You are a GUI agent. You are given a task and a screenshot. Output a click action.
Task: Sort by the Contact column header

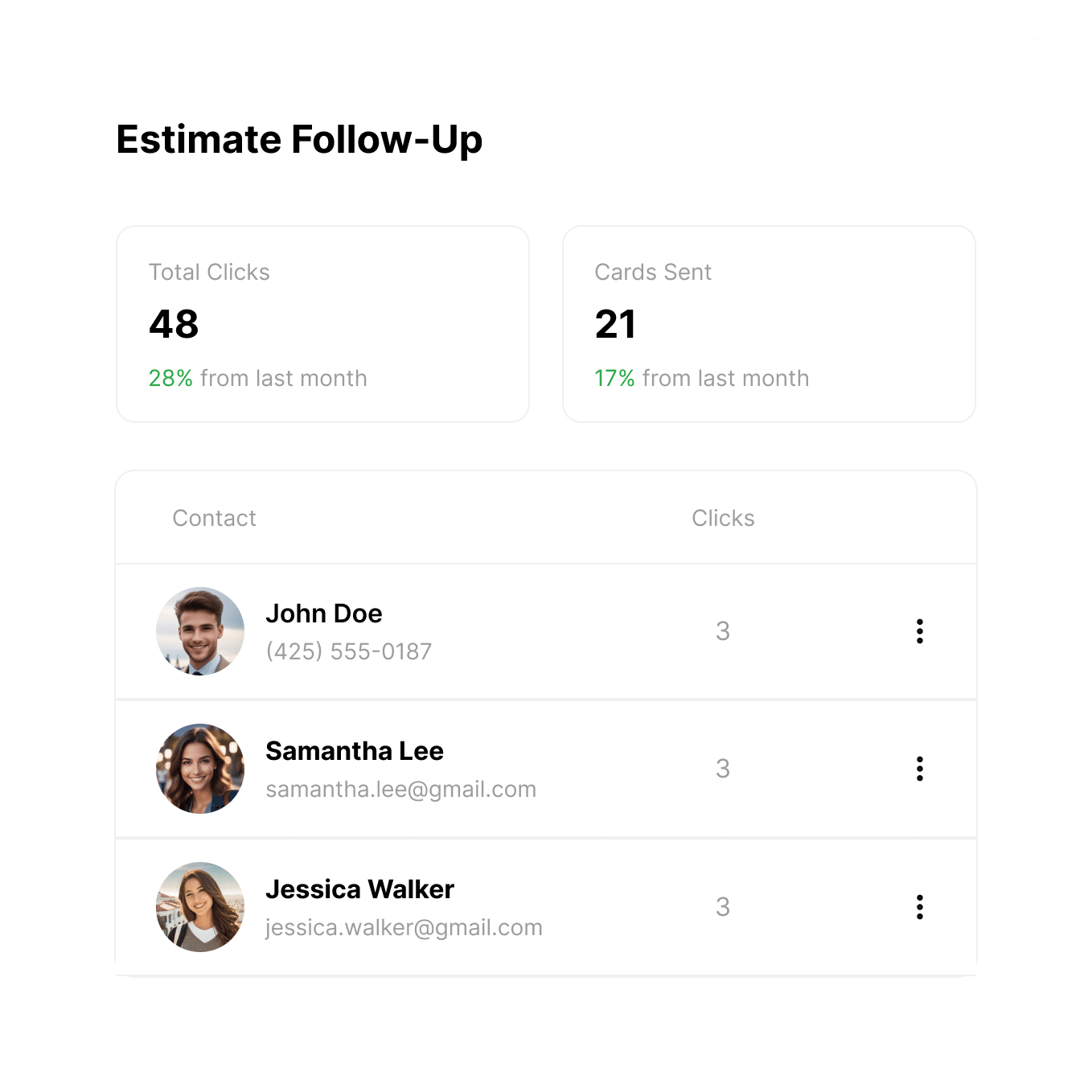(x=215, y=518)
